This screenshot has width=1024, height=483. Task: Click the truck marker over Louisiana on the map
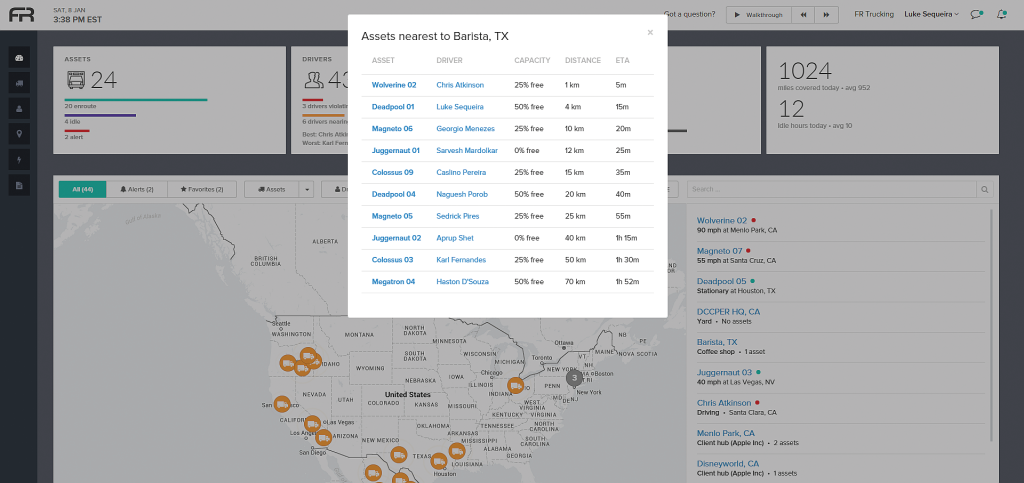pyautogui.click(x=456, y=451)
